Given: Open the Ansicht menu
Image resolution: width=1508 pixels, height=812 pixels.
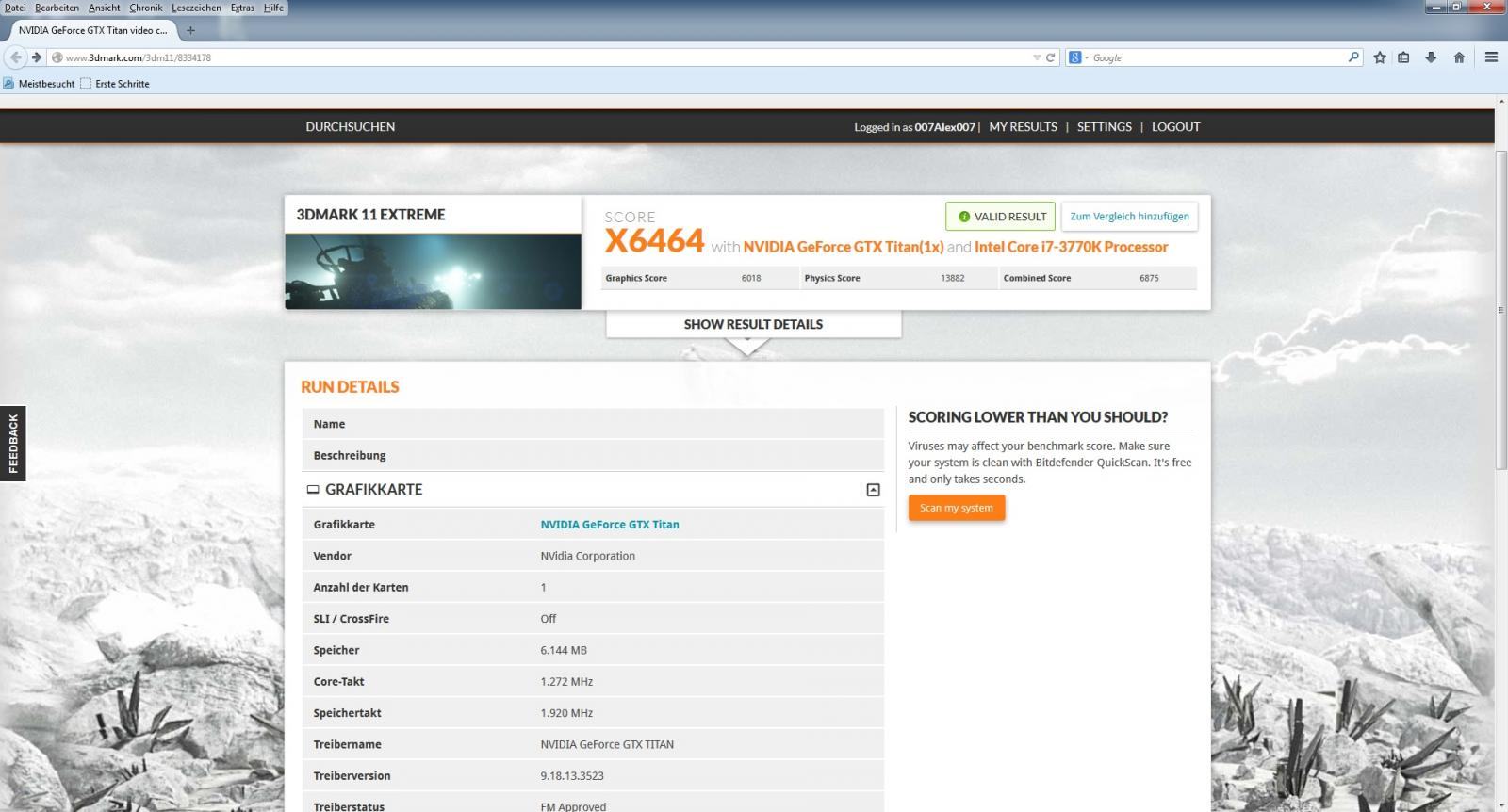Looking at the screenshot, I should 104,8.
